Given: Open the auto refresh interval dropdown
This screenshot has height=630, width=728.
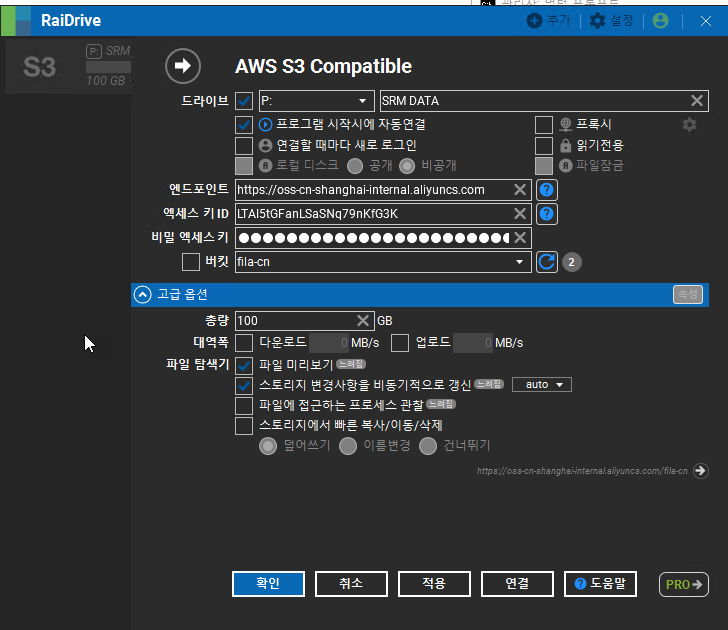Looking at the screenshot, I should pos(542,384).
